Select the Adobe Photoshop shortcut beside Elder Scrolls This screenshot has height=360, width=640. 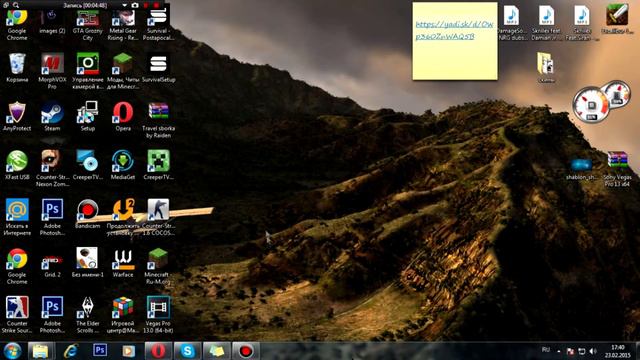coord(52,314)
